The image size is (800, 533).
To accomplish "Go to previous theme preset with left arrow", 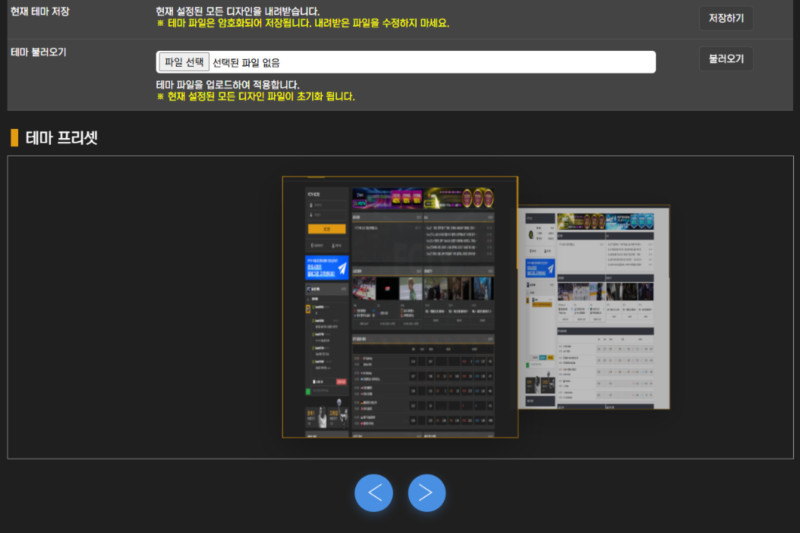I will 374,492.
